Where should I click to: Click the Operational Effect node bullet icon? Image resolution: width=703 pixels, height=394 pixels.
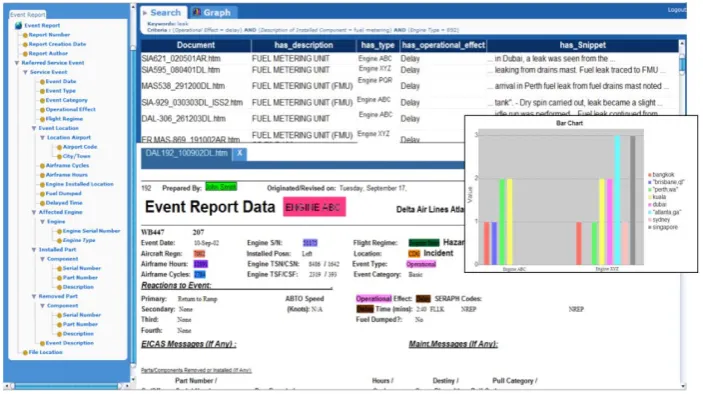42,110
